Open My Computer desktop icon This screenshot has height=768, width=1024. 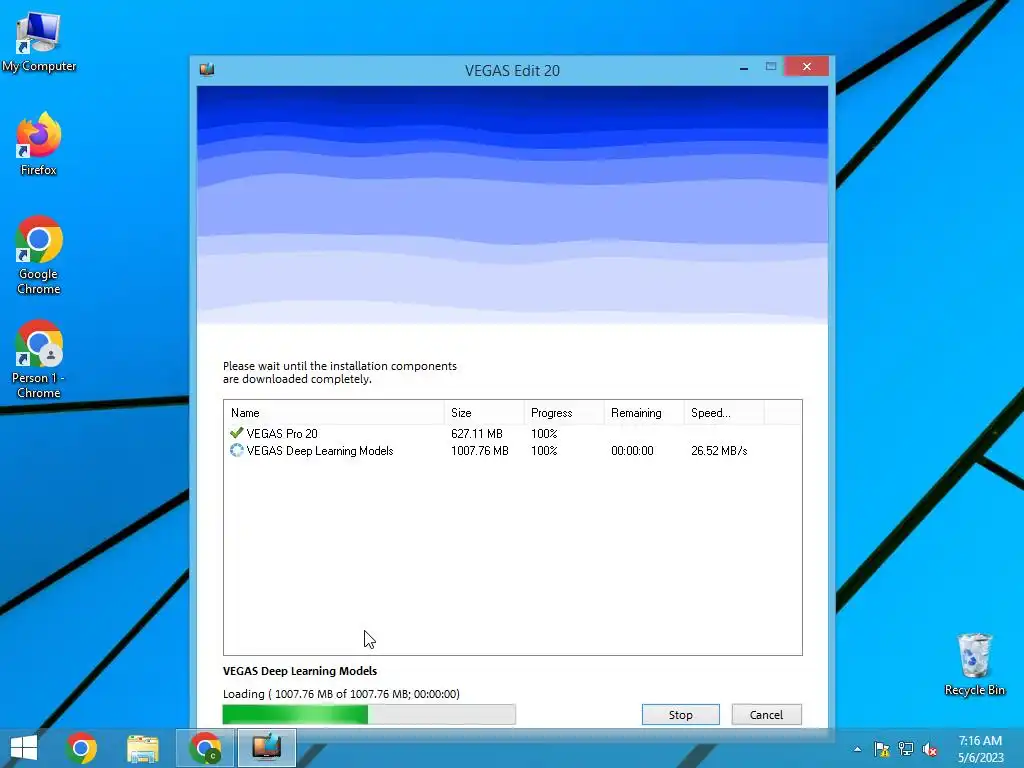(39, 42)
